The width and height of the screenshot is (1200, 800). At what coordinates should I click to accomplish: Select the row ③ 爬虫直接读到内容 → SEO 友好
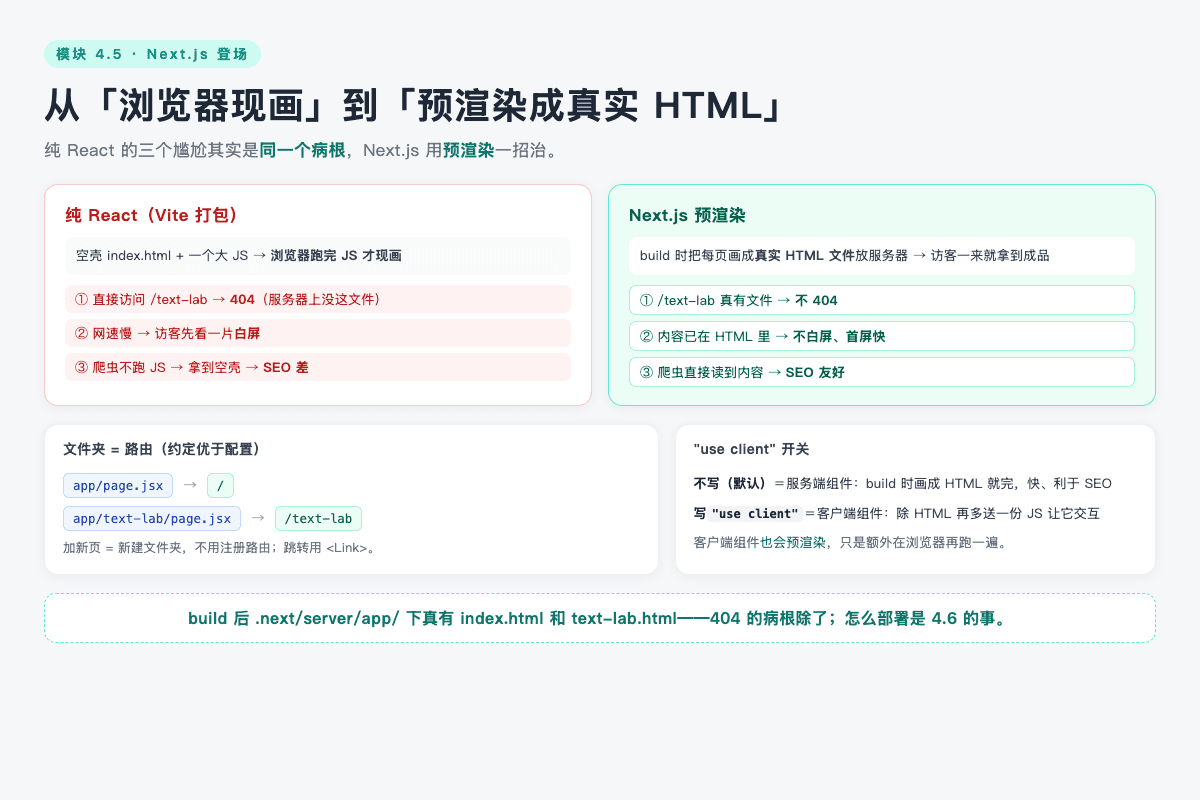[x=882, y=372]
